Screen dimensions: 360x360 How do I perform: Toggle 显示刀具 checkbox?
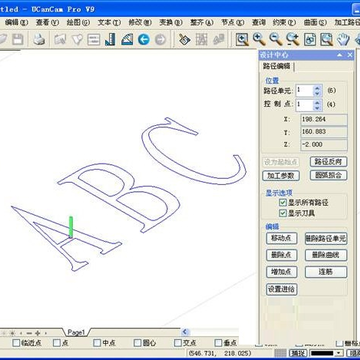click(283, 213)
